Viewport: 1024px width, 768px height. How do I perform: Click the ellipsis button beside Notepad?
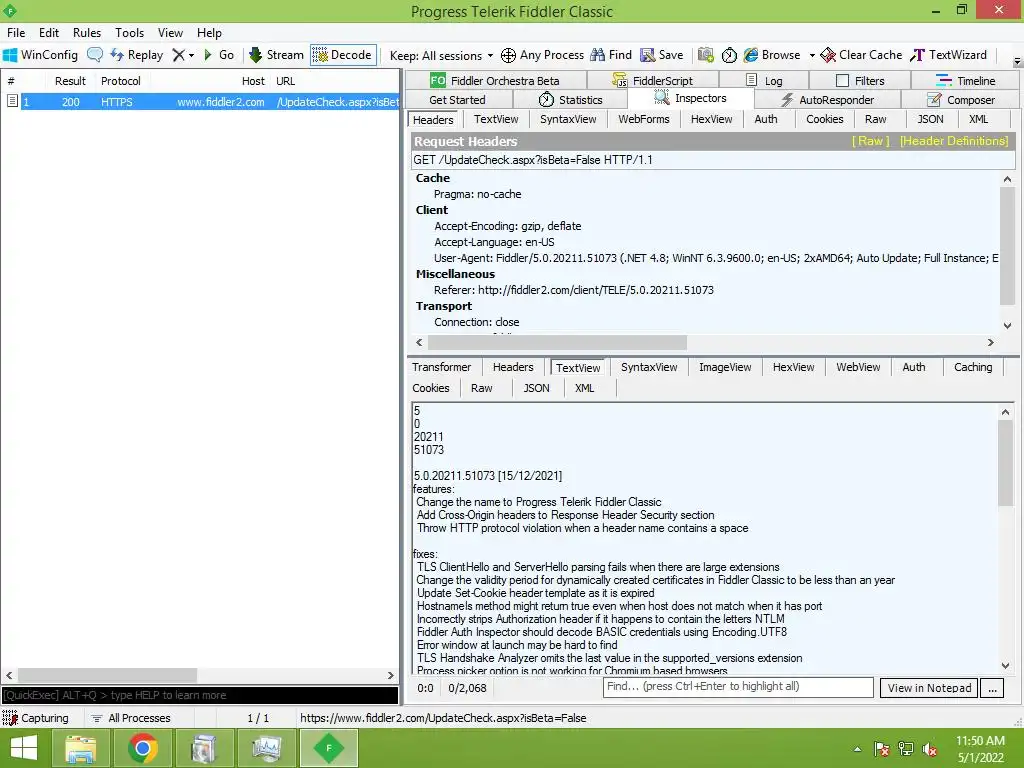pyautogui.click(x=992, y=688)
